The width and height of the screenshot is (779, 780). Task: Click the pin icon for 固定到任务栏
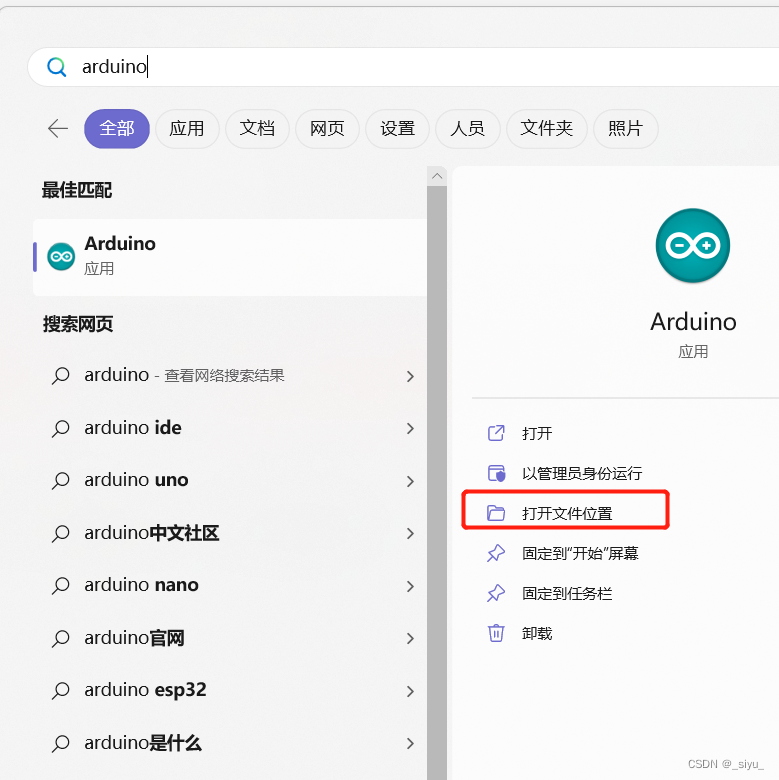coord(496,593)
